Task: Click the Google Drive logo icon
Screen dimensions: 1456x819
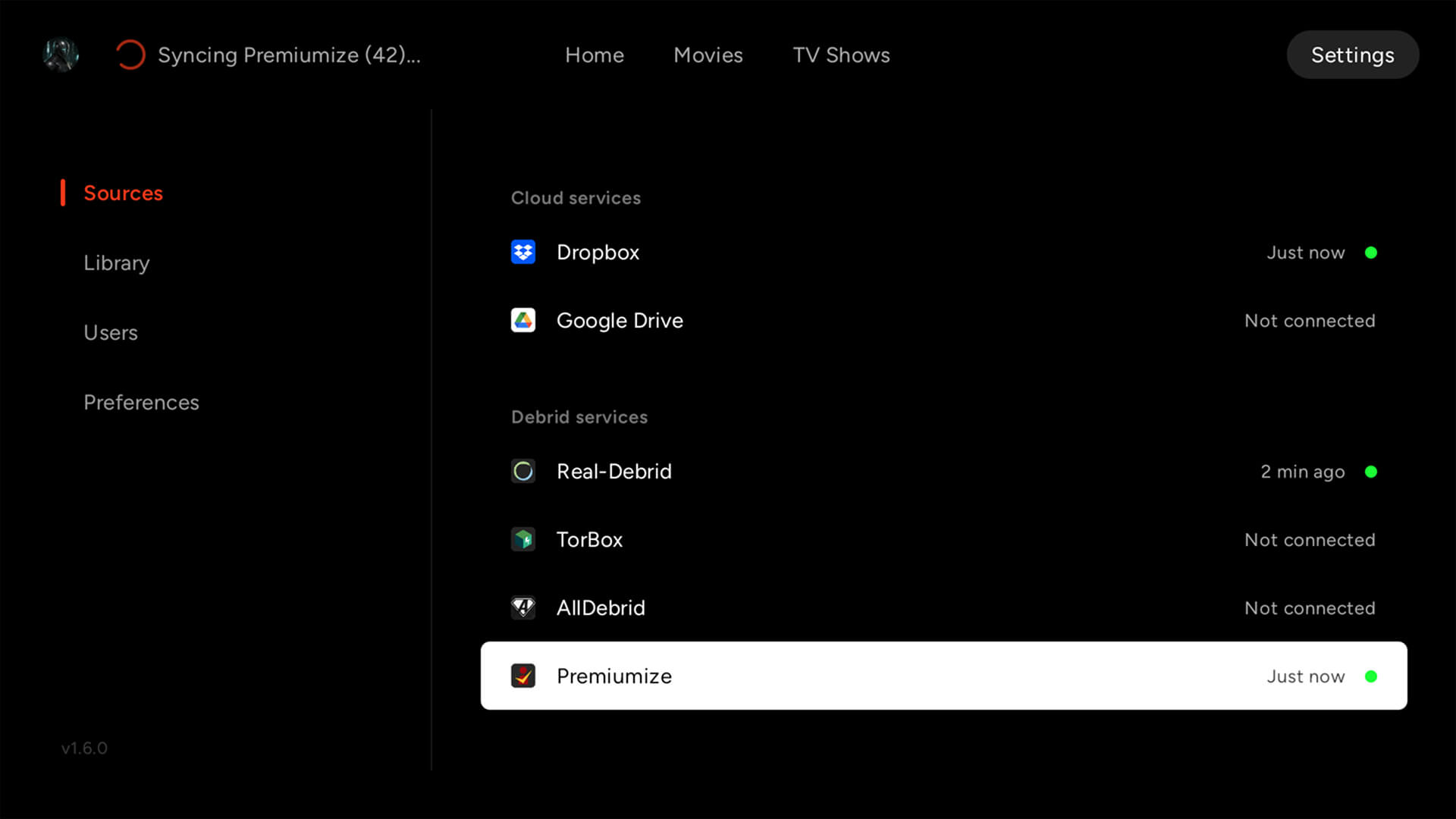Action: point(523,320)
